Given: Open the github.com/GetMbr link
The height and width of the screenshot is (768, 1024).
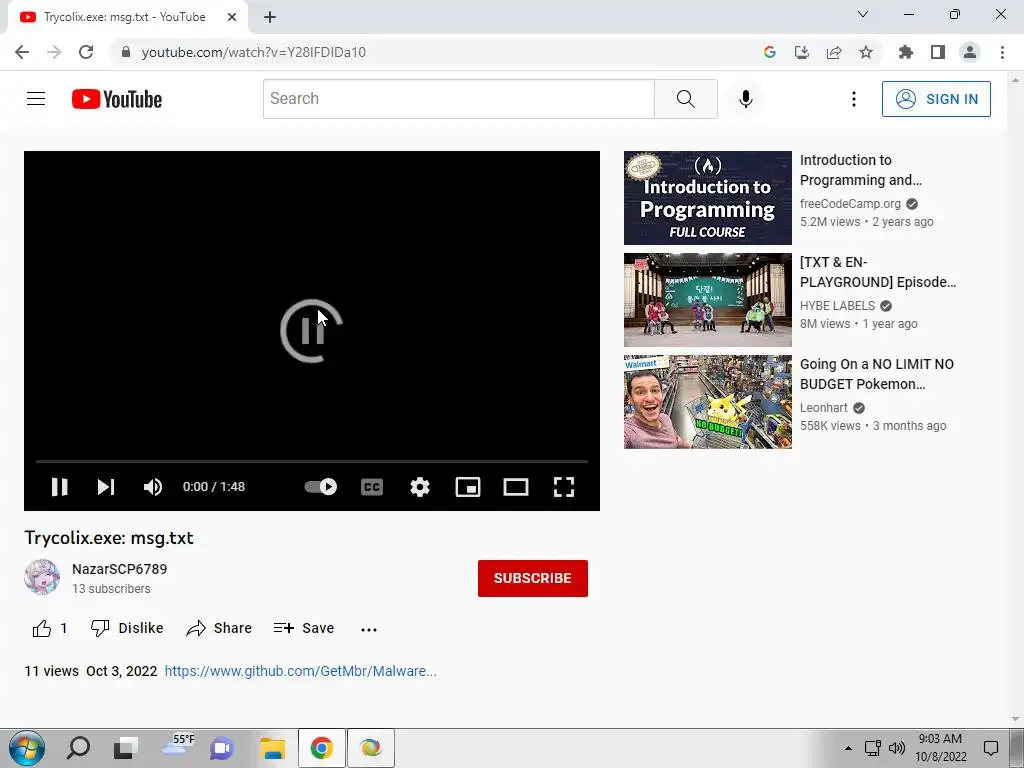Looking at the screenshot, I should pos(300,671).
